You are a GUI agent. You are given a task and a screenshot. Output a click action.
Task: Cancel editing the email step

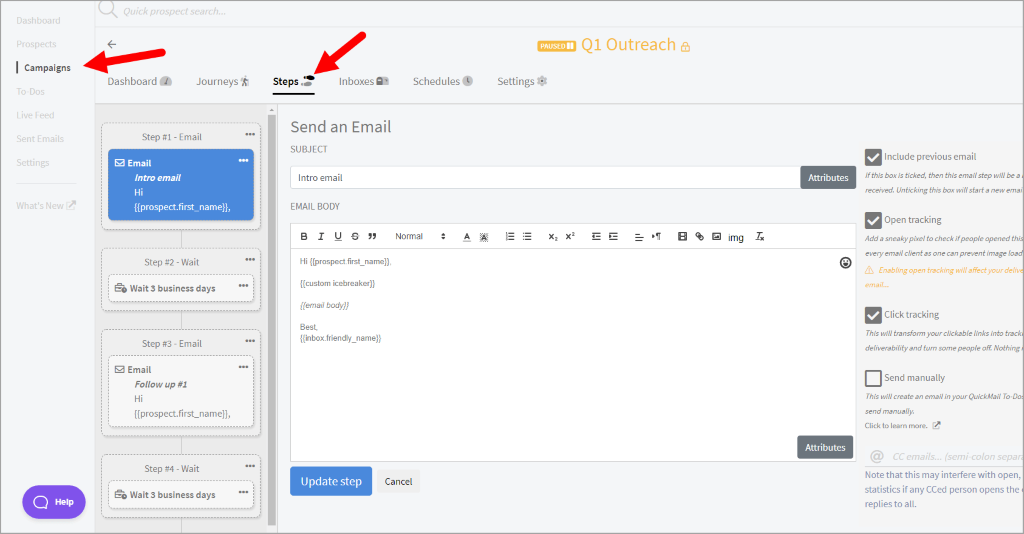tap(398, 482)
